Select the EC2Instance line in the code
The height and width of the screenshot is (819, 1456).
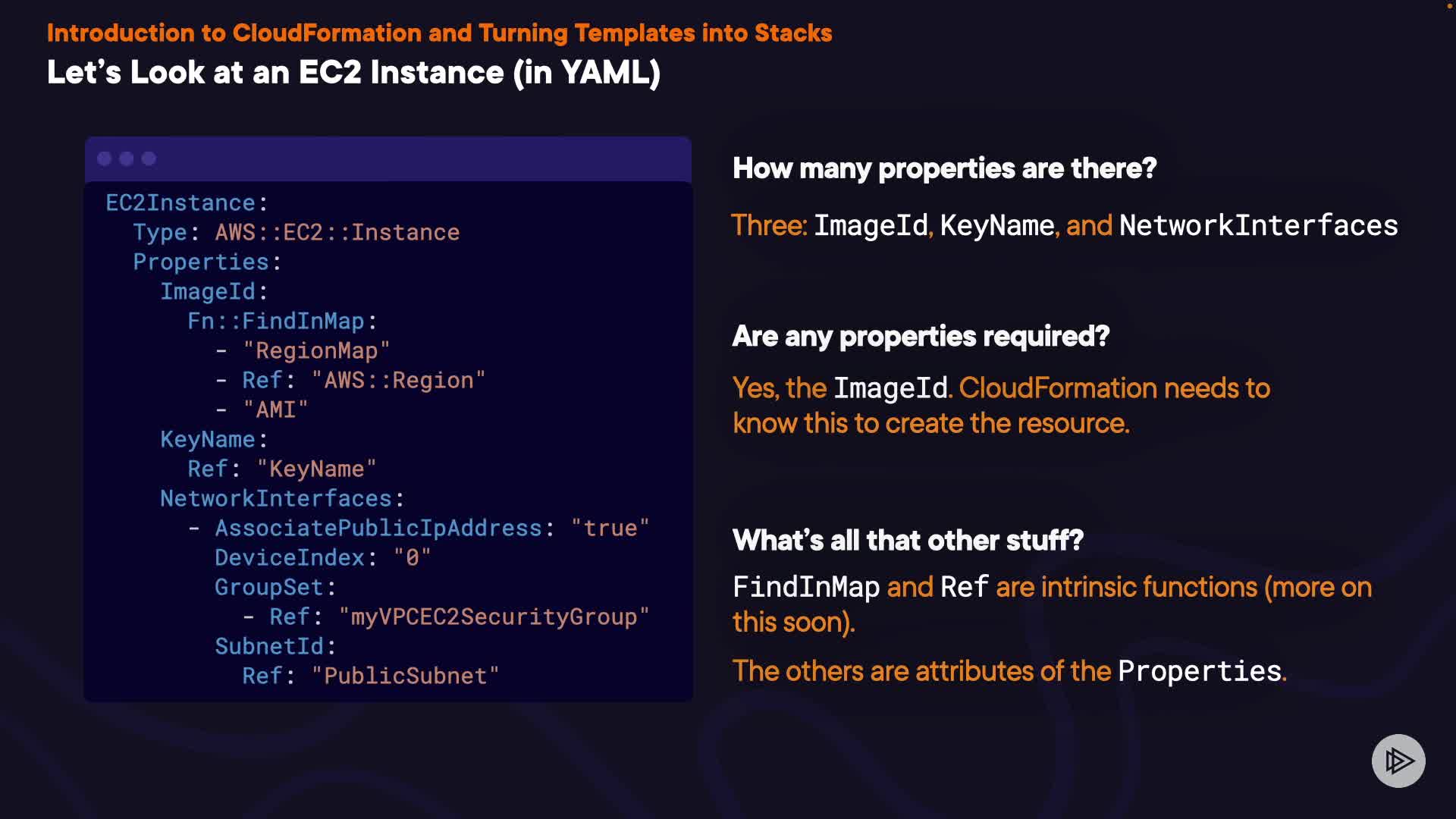click(187, 203)
